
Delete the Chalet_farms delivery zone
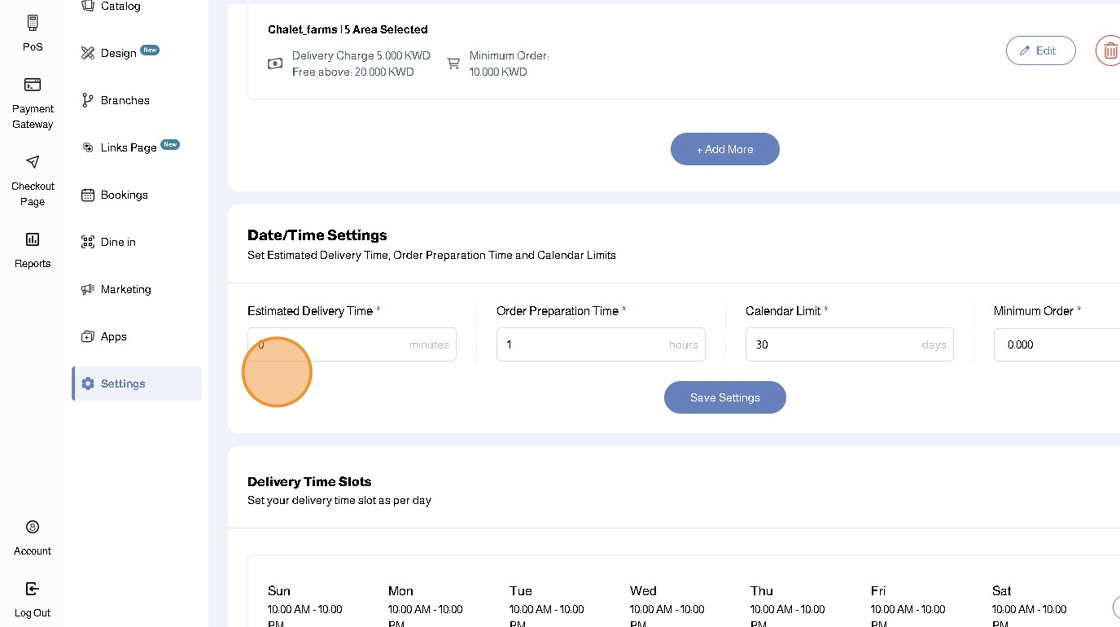1108,51
